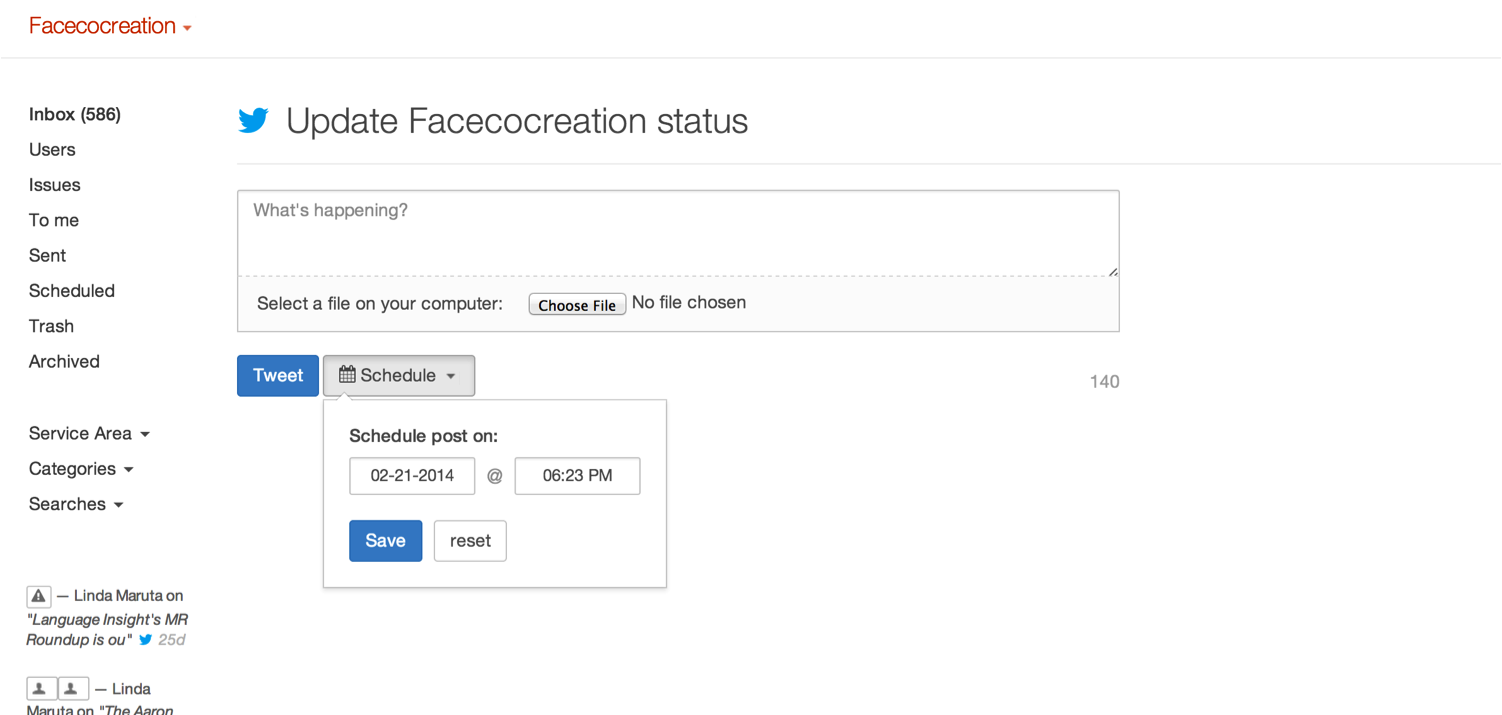The height and width of the screenshot is (715, 1502).
Task: Click the second user avatar icon in sidebar
Action: pos(72,689)
